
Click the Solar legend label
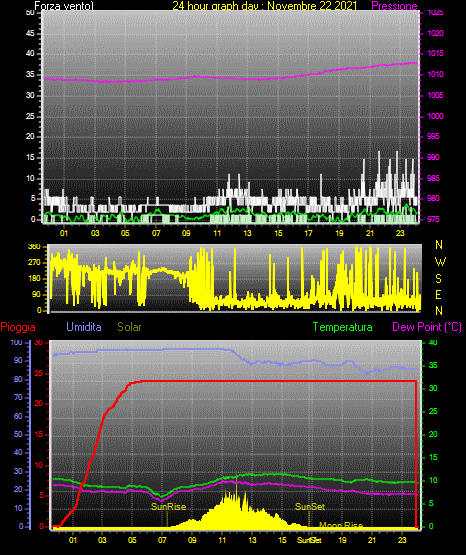pyautogui.click(x=130, y=327)
